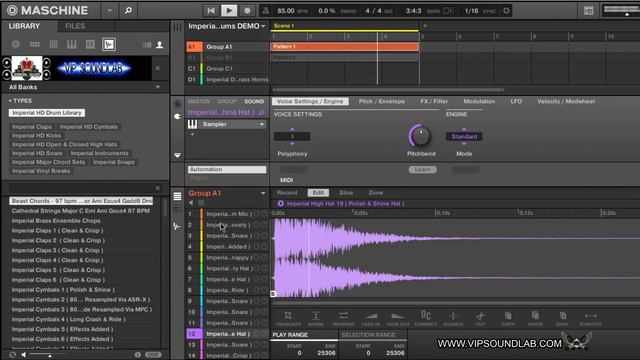
Task: Preview Imperial High Hat 19 play icon
Action: [280, 203]
